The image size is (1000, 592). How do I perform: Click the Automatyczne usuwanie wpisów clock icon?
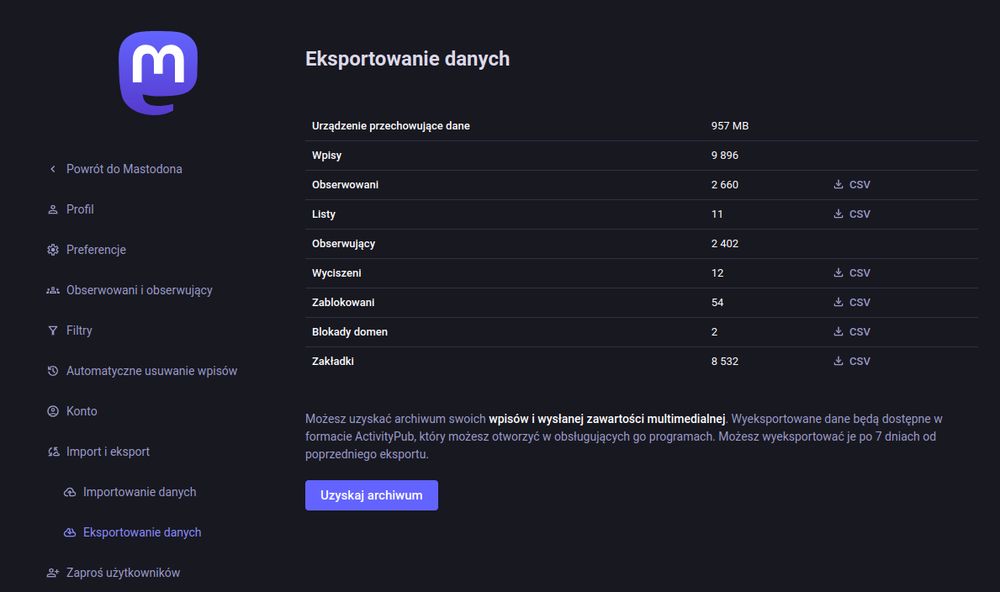coord(51,370)
